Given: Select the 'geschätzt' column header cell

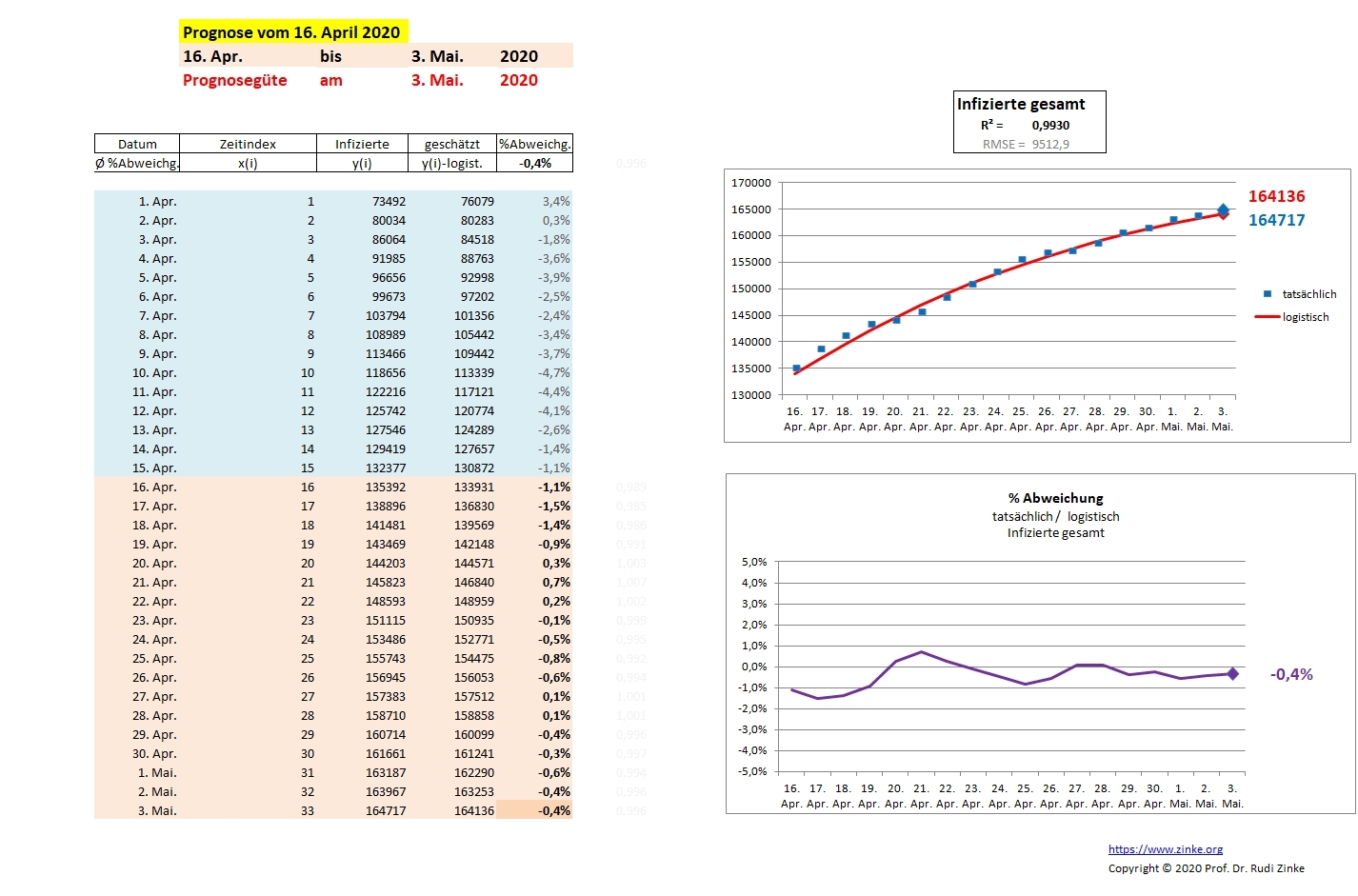Looking at the screenshot, I should [x=451, y=145].
